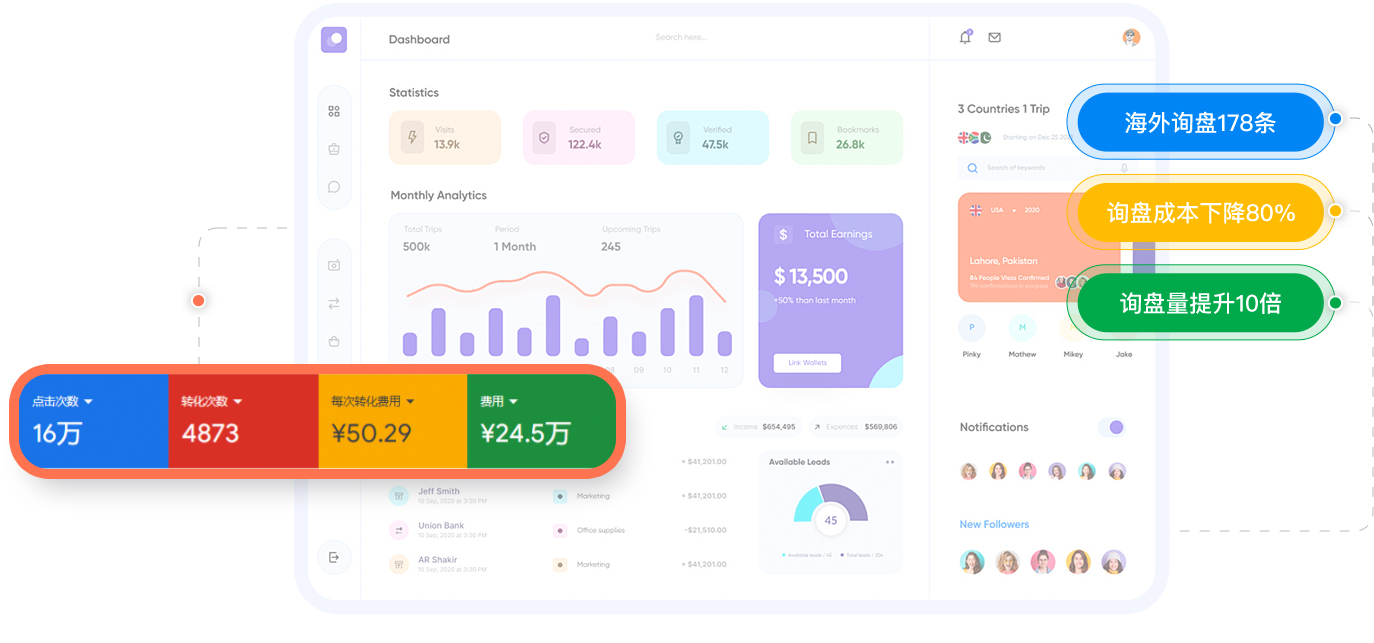This screenshot has width=1374, height=643.
Task: Open the dashboard grid icon in the sidebar
Action: click(x=334, y=110)
